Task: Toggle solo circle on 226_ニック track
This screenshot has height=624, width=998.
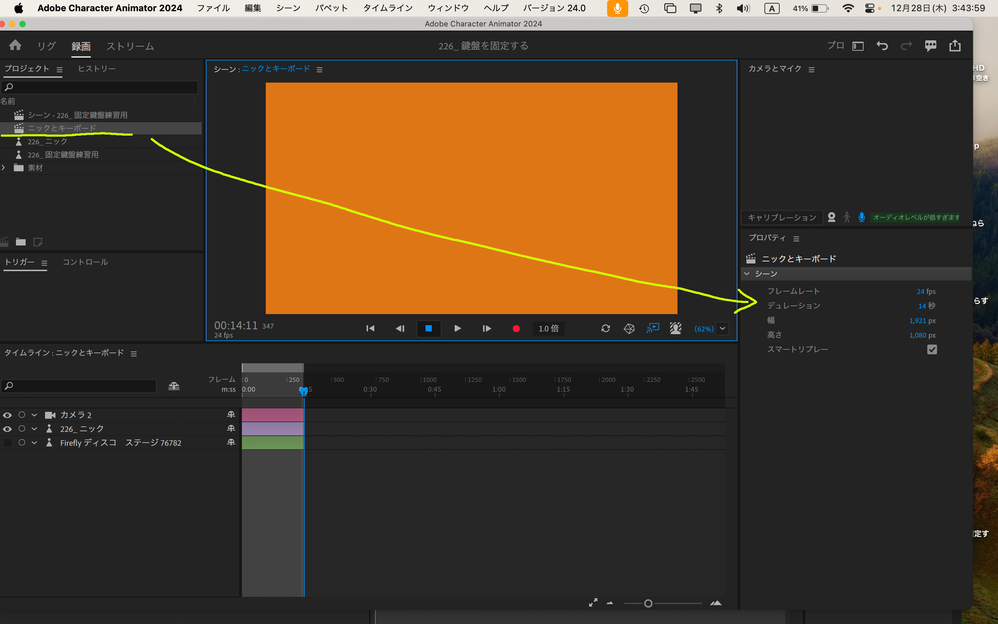Action: (22, 429)
